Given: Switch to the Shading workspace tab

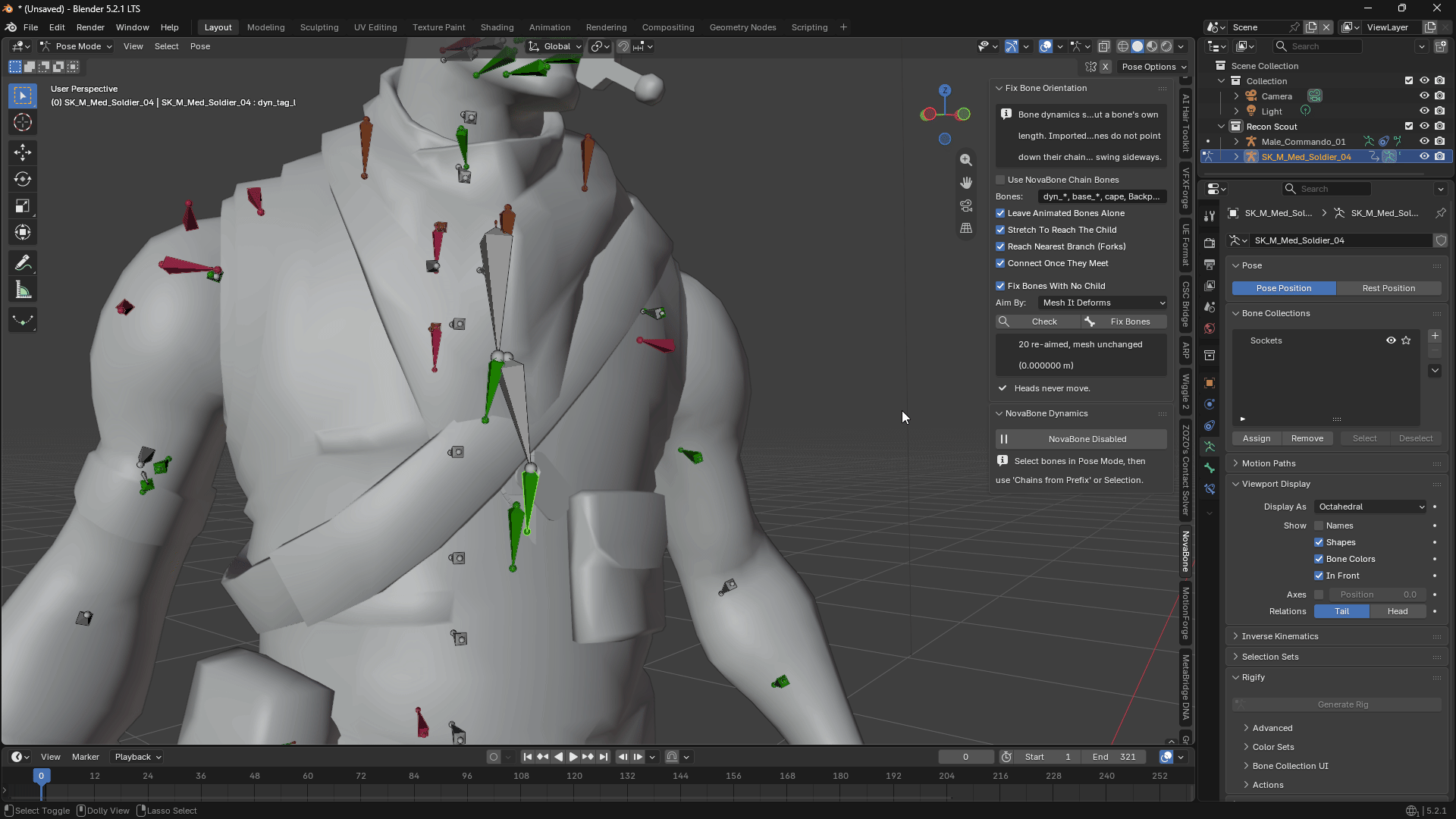Looking at the screenshot, I should 497,27.
